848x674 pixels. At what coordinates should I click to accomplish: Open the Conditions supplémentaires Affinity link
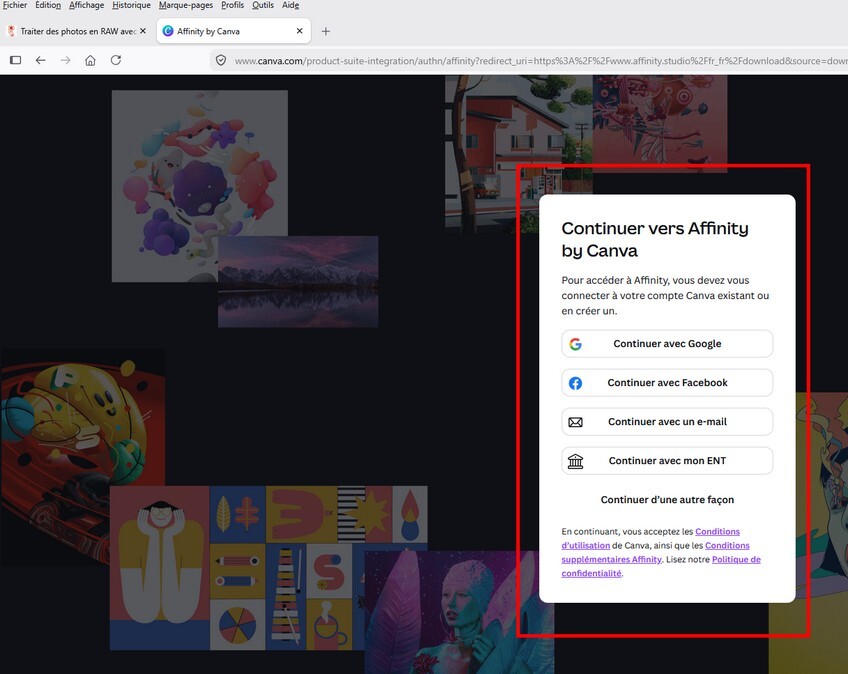click(611, 559)
